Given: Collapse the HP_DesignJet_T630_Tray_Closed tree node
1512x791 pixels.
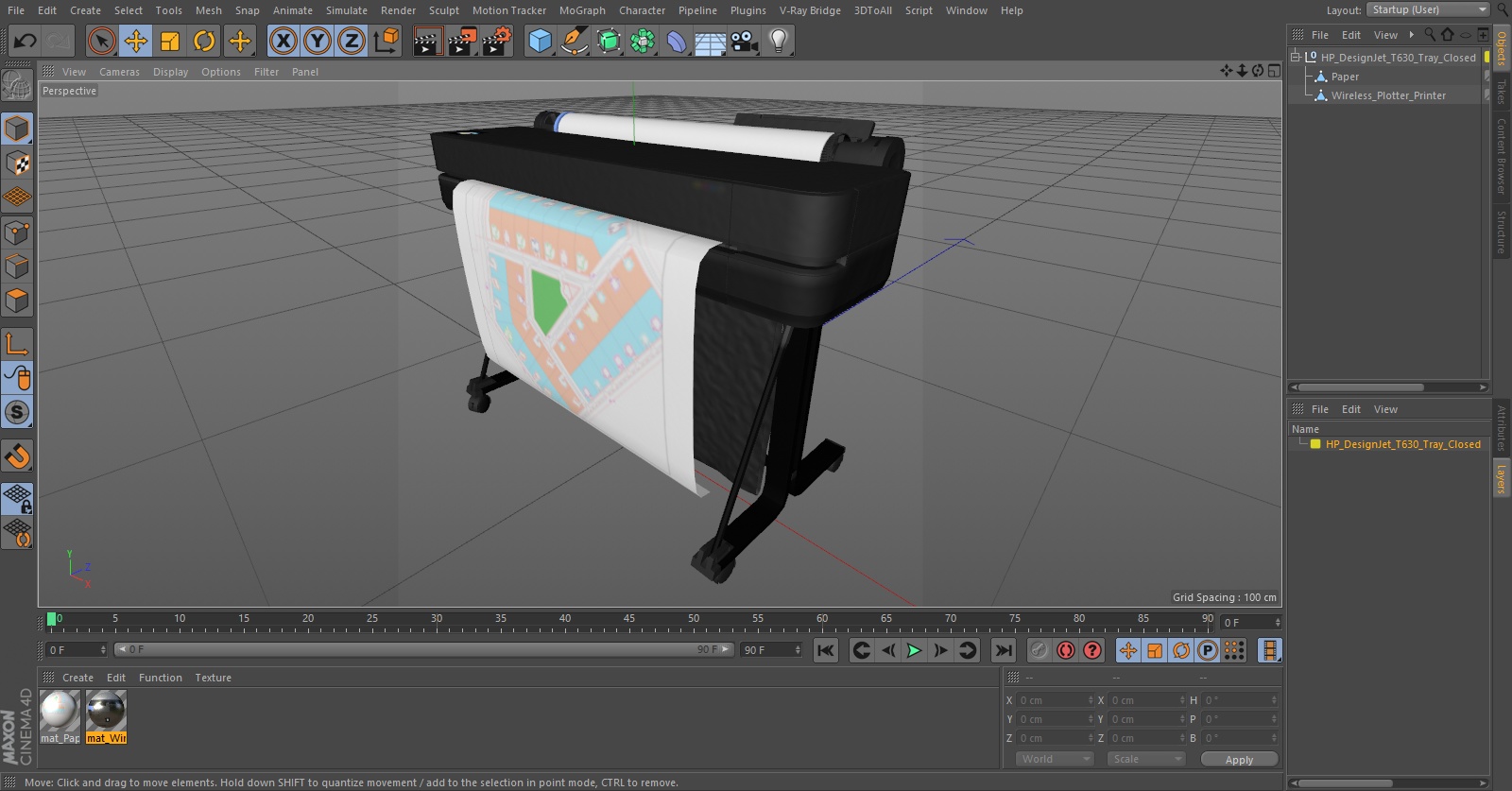Looking at the screenshot, I should pyautogui.click(x=1296, y=57).
